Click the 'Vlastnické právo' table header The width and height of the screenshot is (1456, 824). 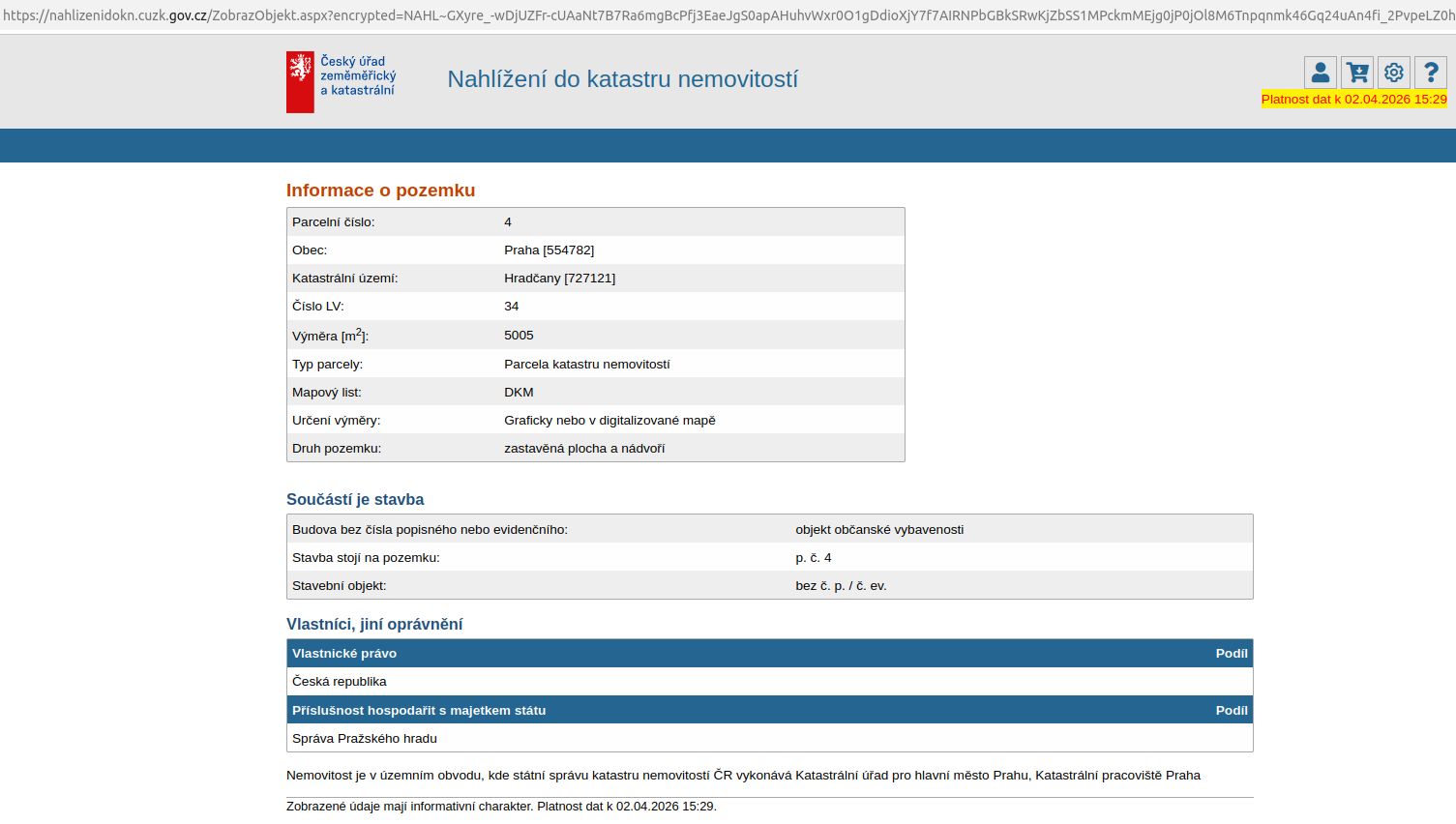tap(344, 654)
